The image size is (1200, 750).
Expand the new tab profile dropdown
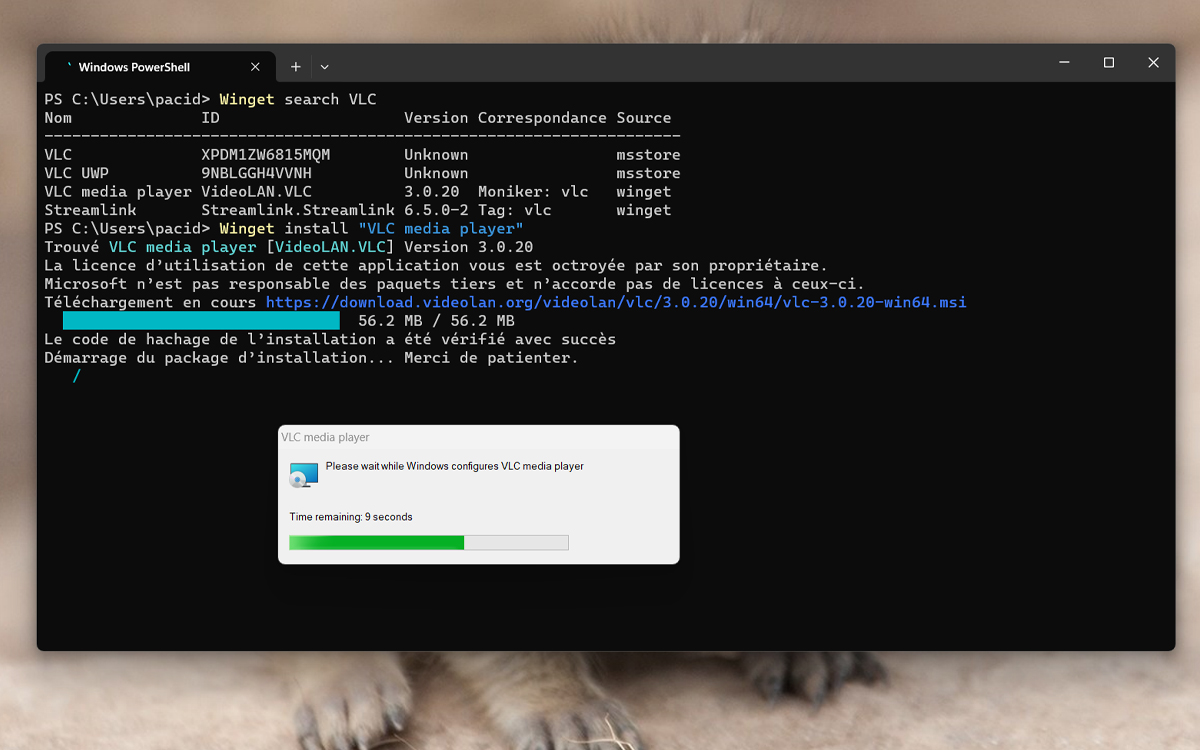tap(324, 67)
